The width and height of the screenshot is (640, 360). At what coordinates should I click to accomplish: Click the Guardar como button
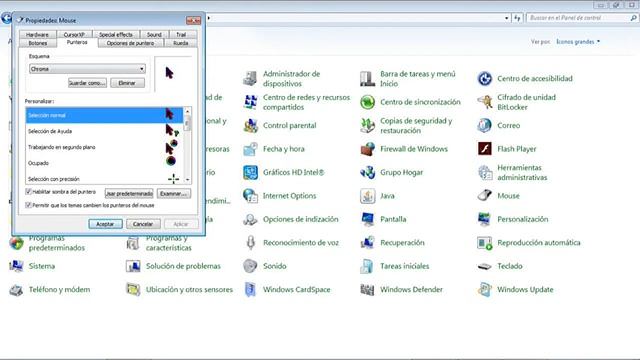click(x=87, y=83)
